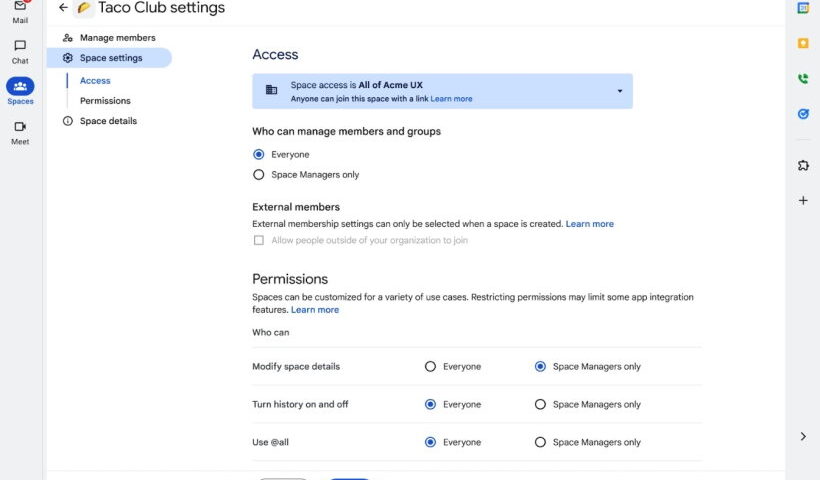Open Google Calendar side panel icon
The width and height of the screenshot is (820, 480).
coord(803,8)
